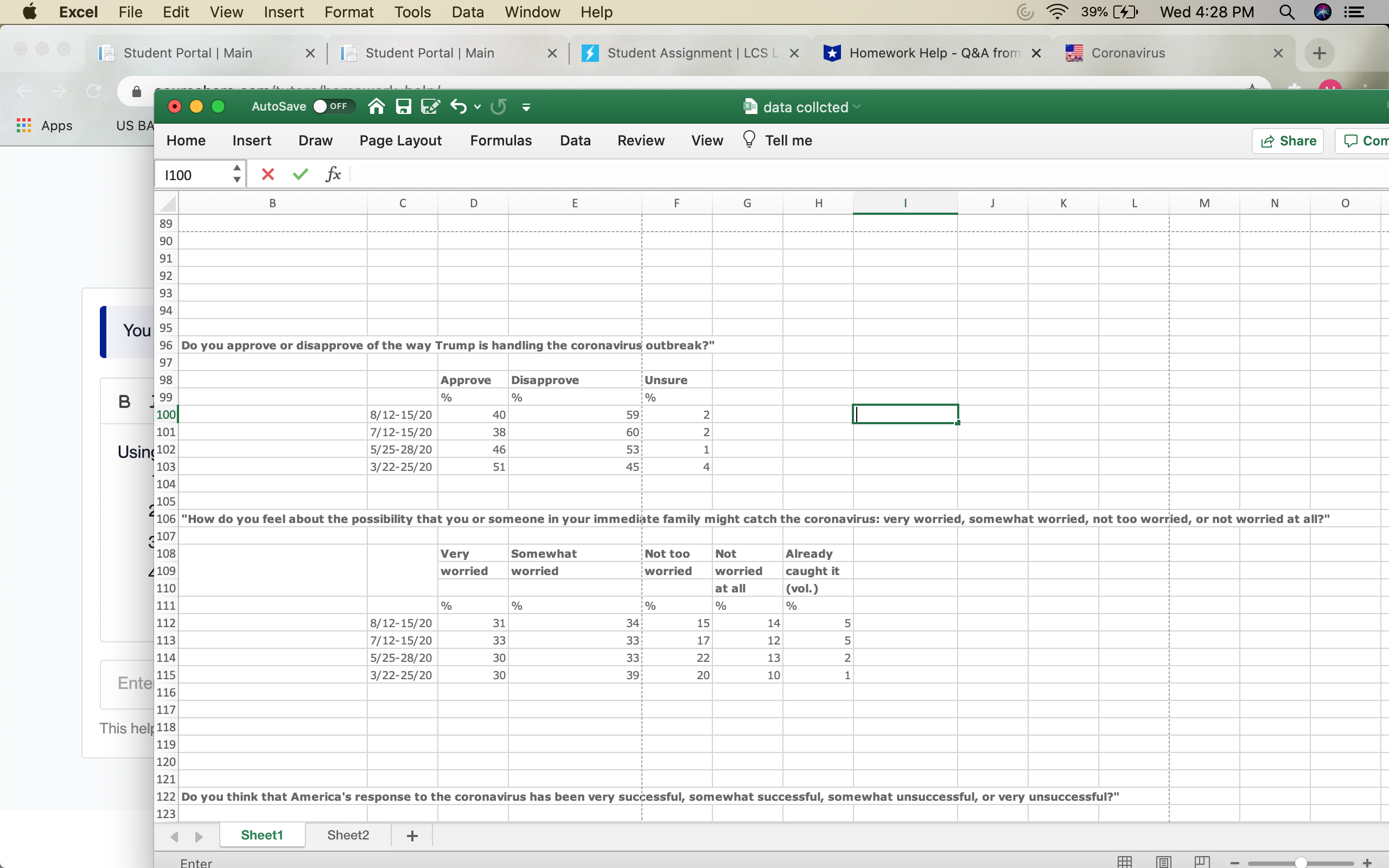Close the Student Assignment browser tab
1389x868 pixels.
[794, 53]
